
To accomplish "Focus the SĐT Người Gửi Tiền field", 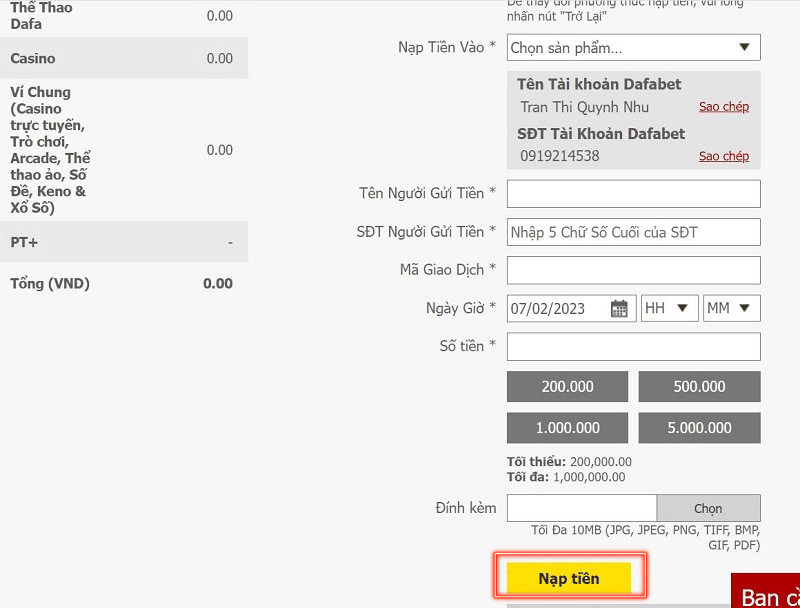I will coord(634,232).
